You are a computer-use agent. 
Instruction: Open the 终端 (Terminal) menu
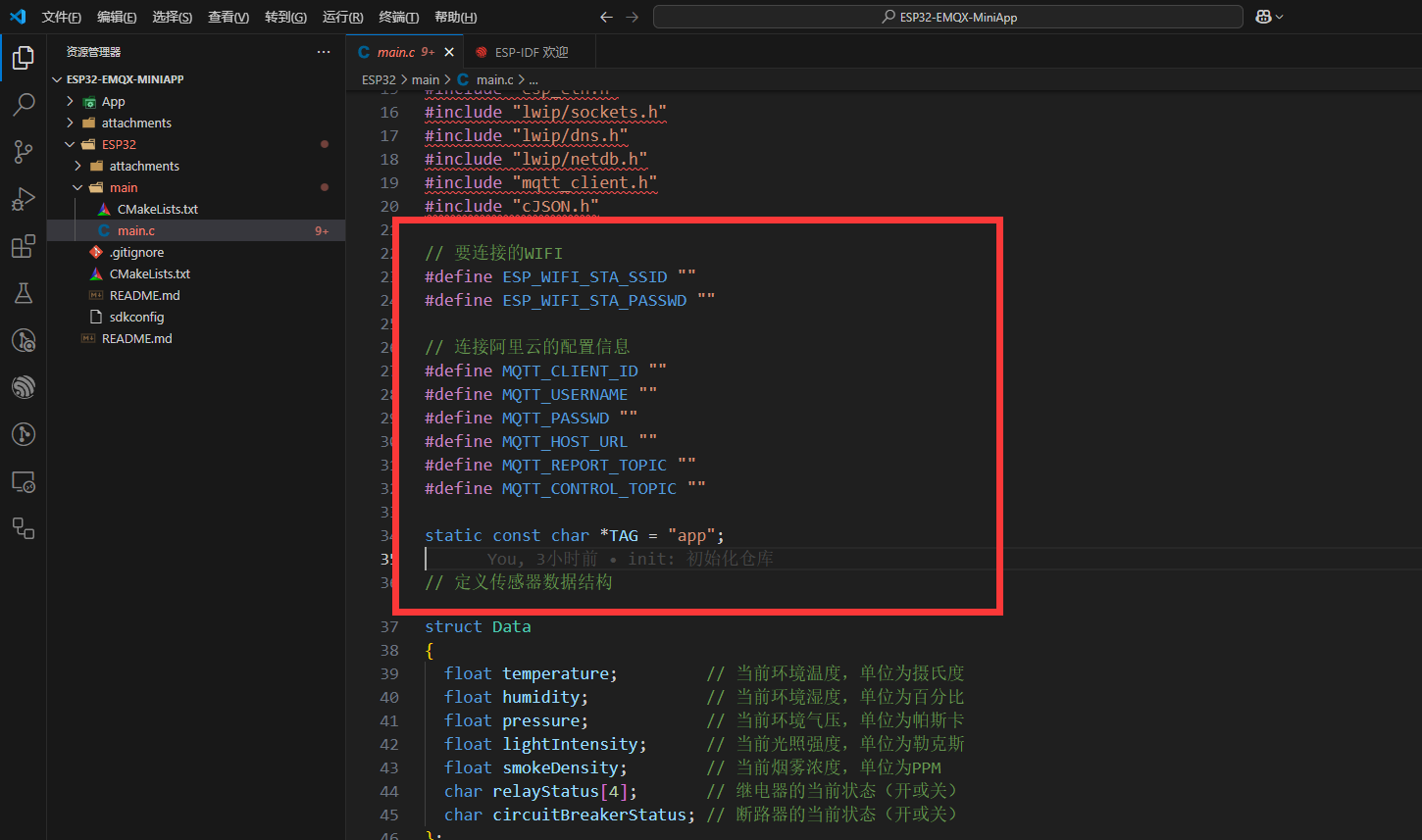click(398, 18)
